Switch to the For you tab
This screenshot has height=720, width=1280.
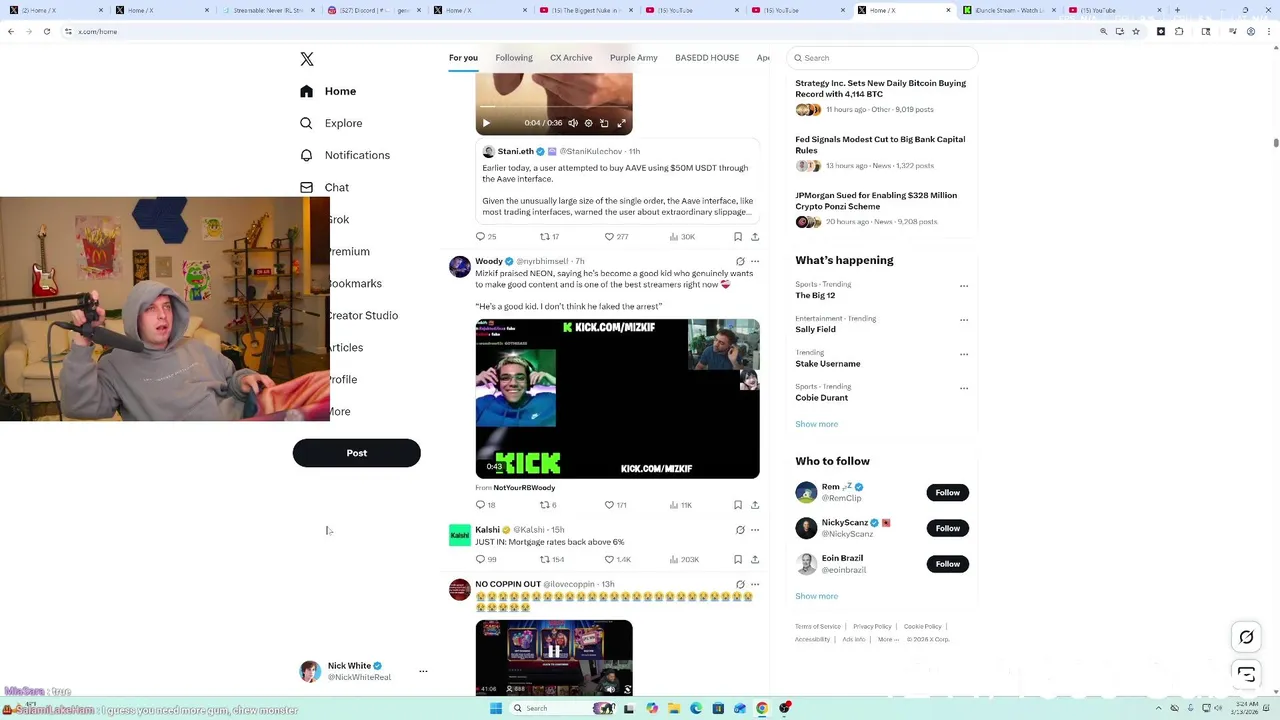point(463,58)
